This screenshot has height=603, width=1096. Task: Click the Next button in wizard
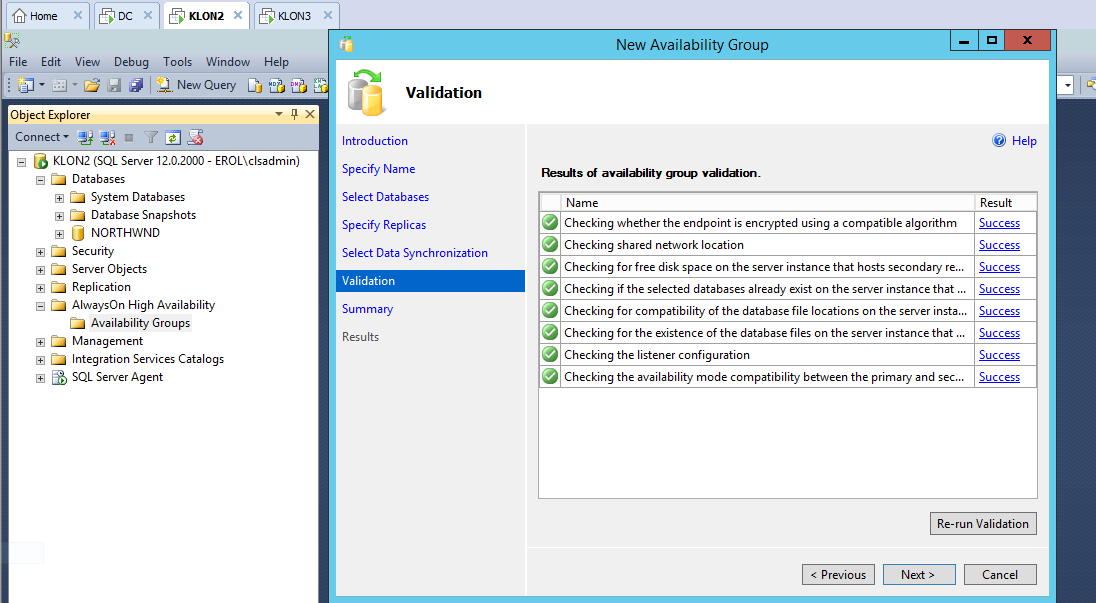(x=917, y=575)
